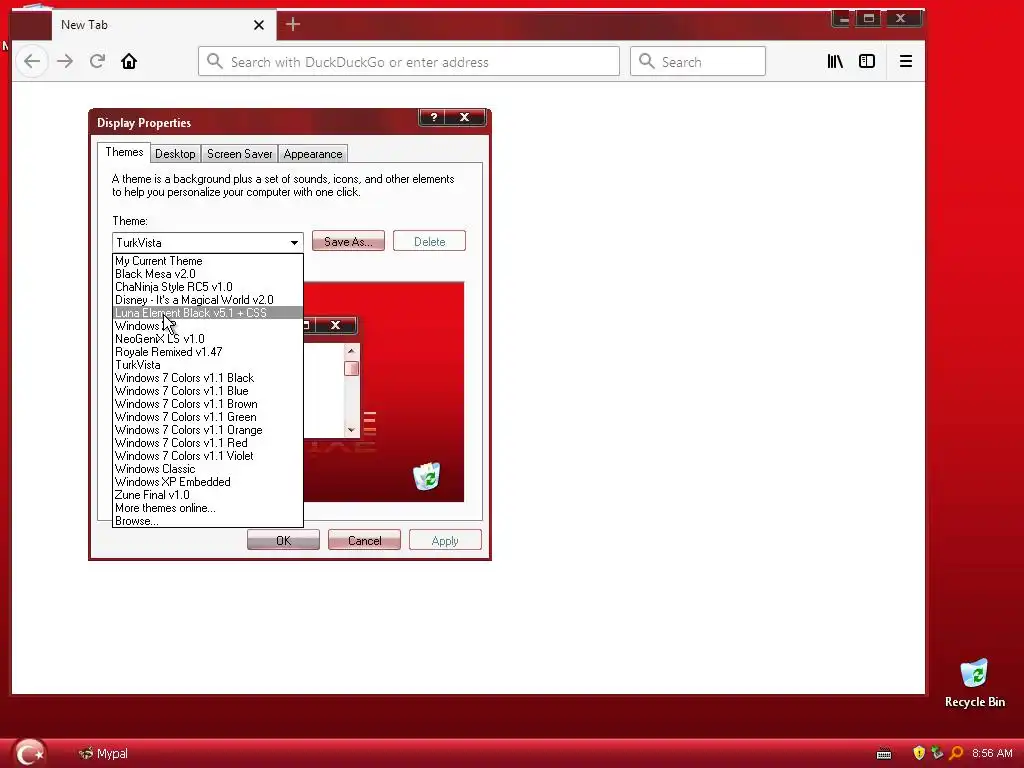
Task: Reload the current page
Action: point(97,61)
